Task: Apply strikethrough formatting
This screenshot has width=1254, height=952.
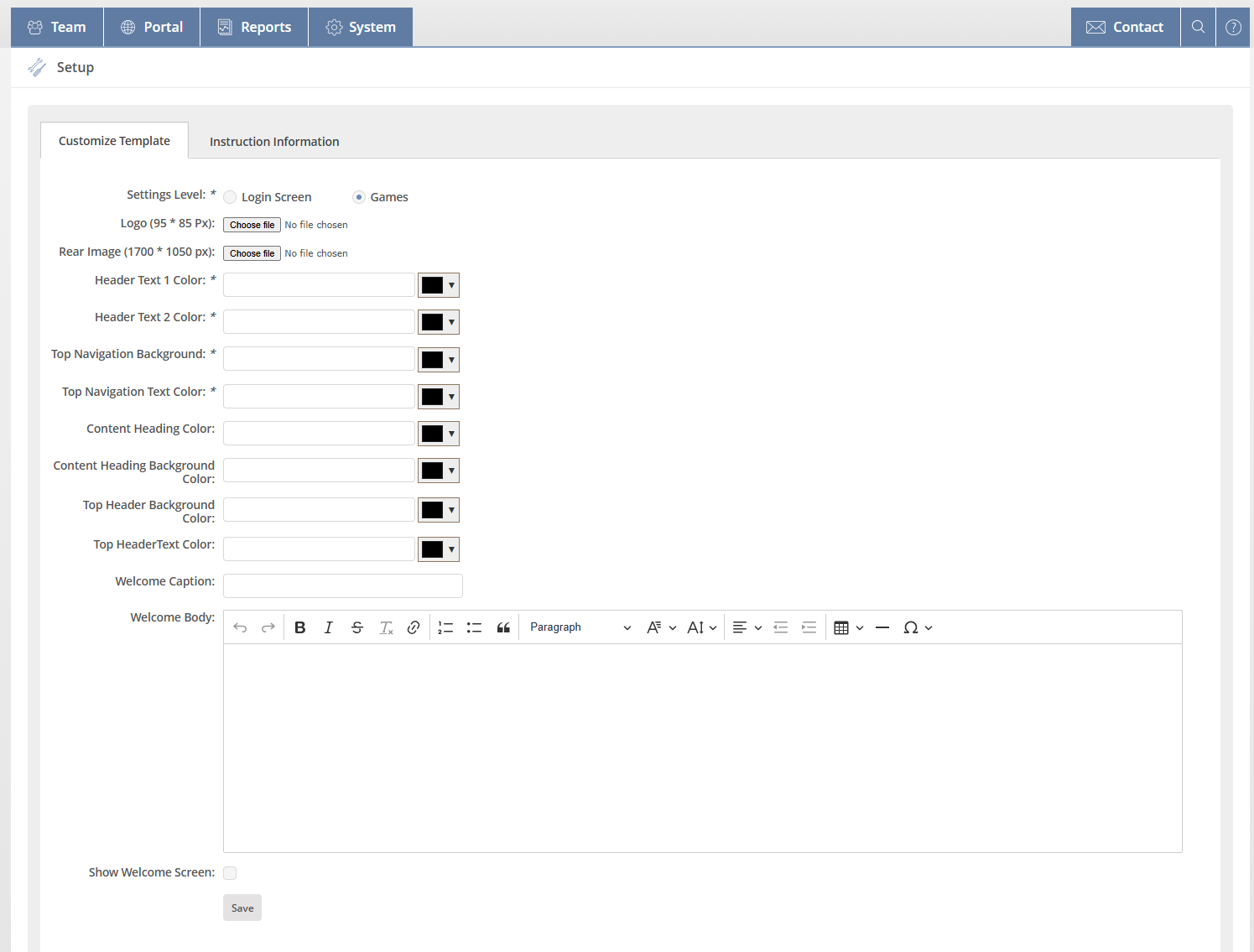Action: pyautogui.click(x=356, y=627)
